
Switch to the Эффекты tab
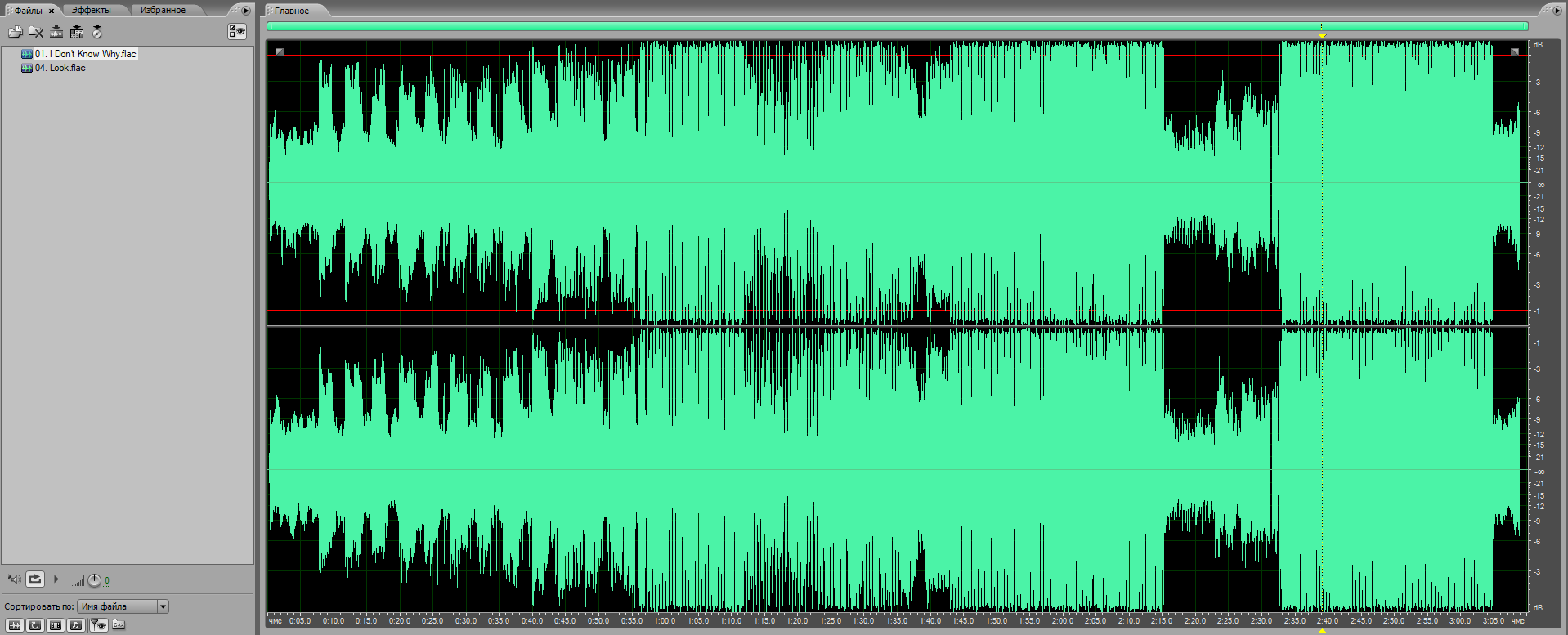(91, 10)
